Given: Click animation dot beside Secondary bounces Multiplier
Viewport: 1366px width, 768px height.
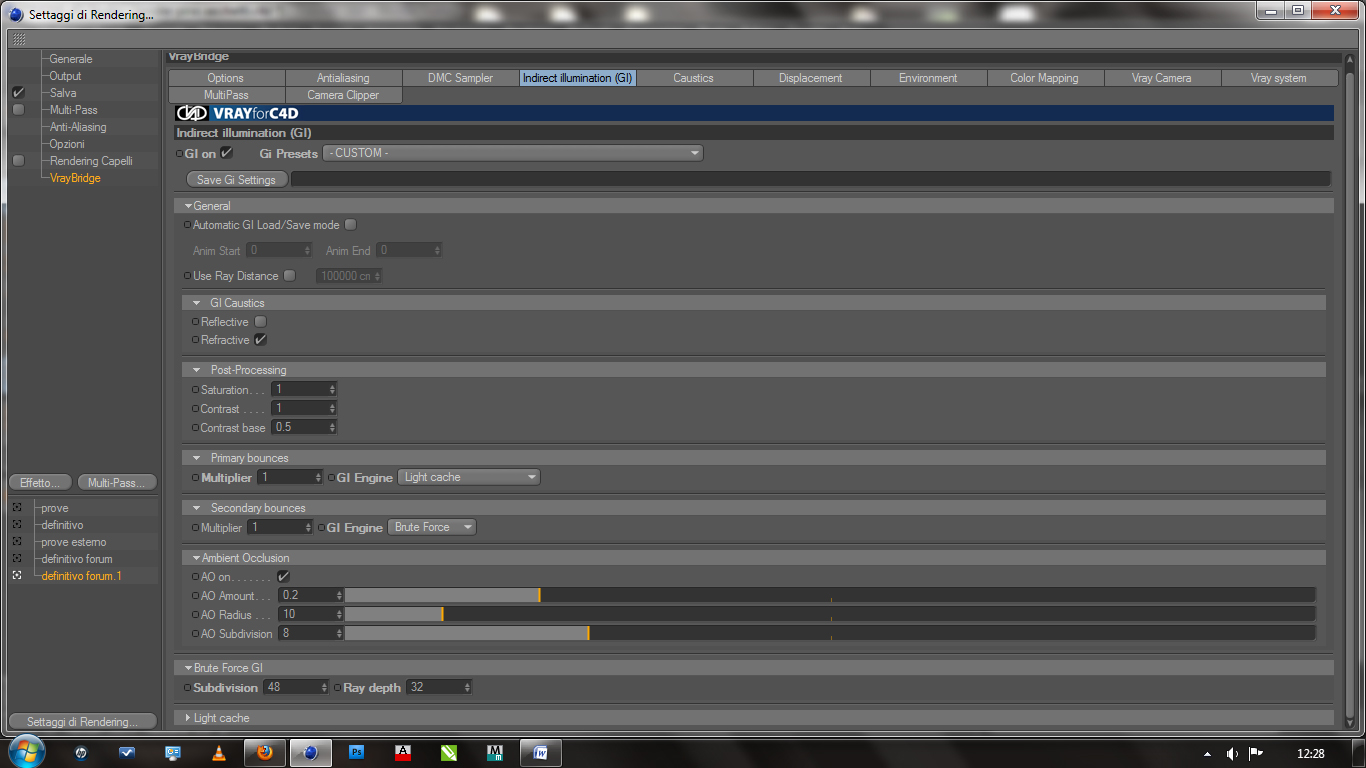Looking at the screenshot, I should click(x=196, y=528).
